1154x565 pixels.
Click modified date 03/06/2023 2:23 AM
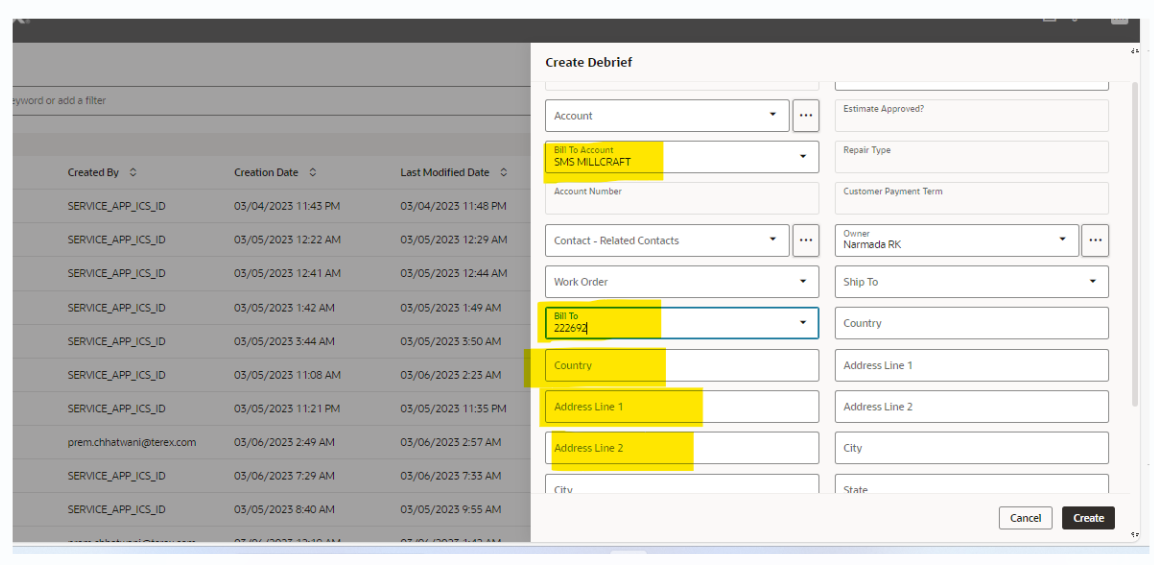[451, 374]
